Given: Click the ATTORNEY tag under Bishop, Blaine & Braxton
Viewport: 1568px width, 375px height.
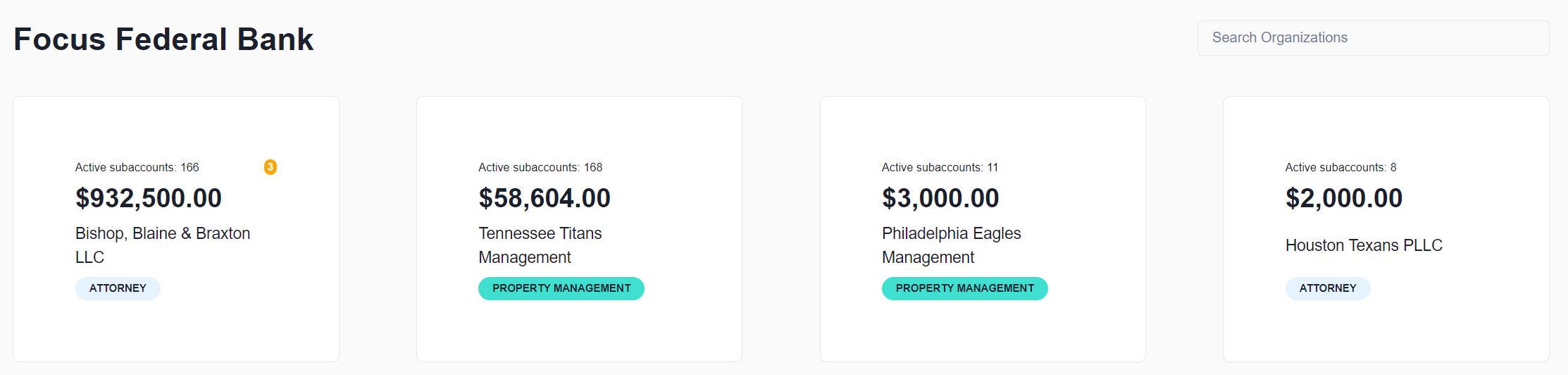Looking at the screenshot, I should click(x=118, y=288).
